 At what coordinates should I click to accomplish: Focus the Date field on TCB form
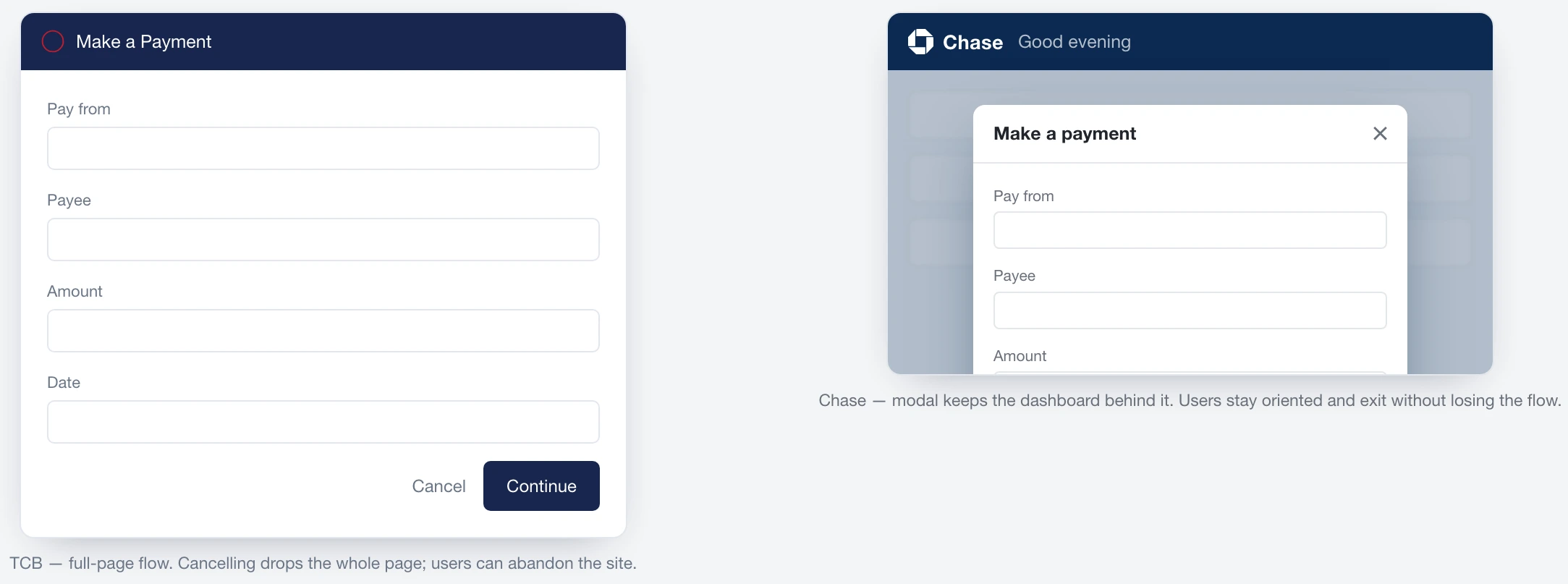(323, 422)
